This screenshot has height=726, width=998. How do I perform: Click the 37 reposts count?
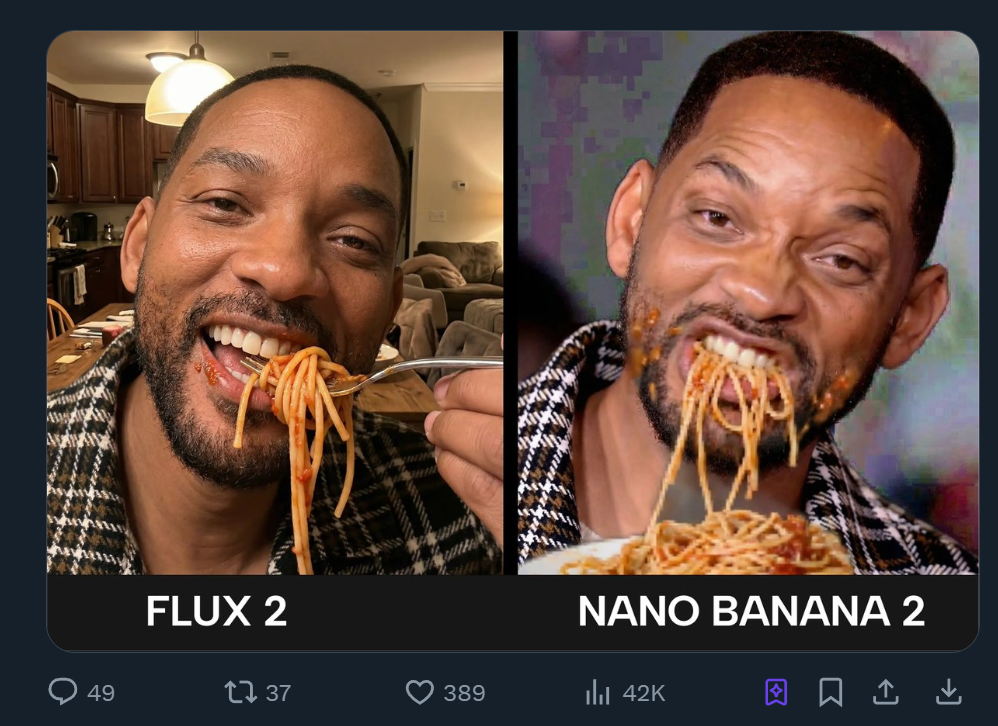(x=278, y=693)
